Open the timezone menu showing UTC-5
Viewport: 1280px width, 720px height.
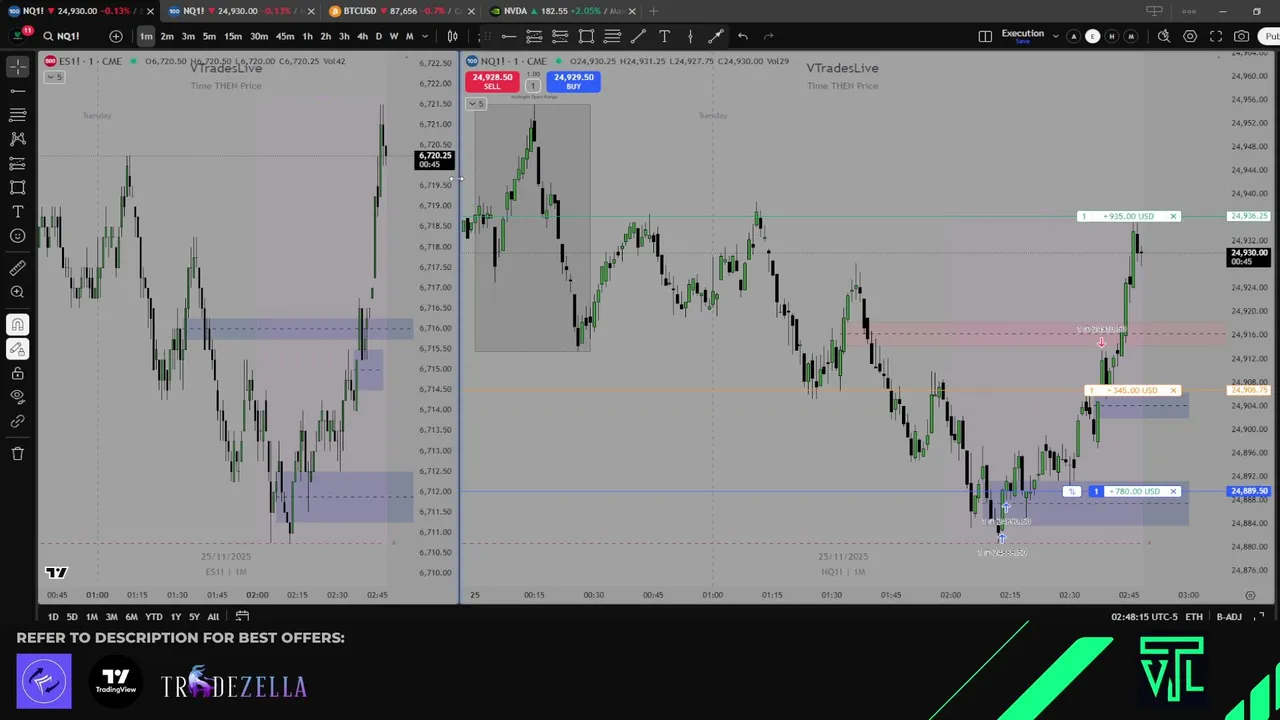tap(1144, 617)
